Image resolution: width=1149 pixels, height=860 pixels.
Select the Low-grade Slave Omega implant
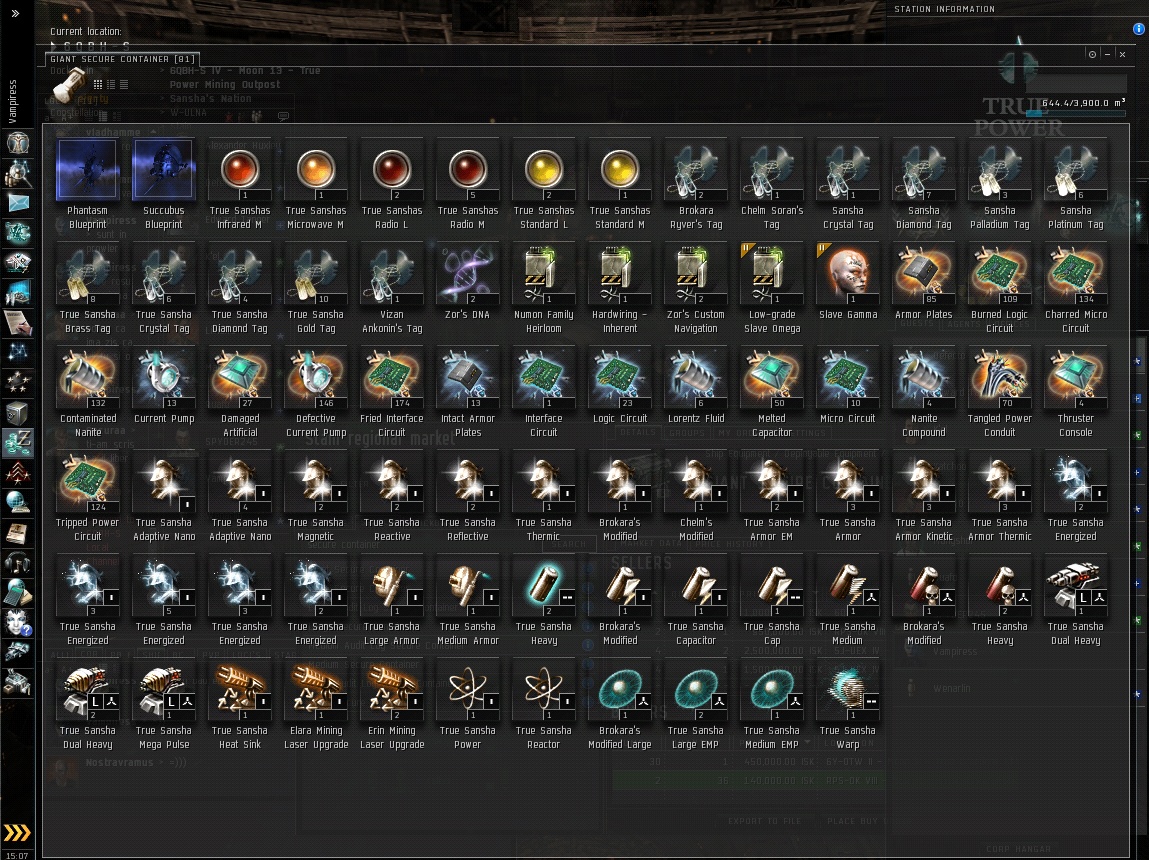[772, 289]
